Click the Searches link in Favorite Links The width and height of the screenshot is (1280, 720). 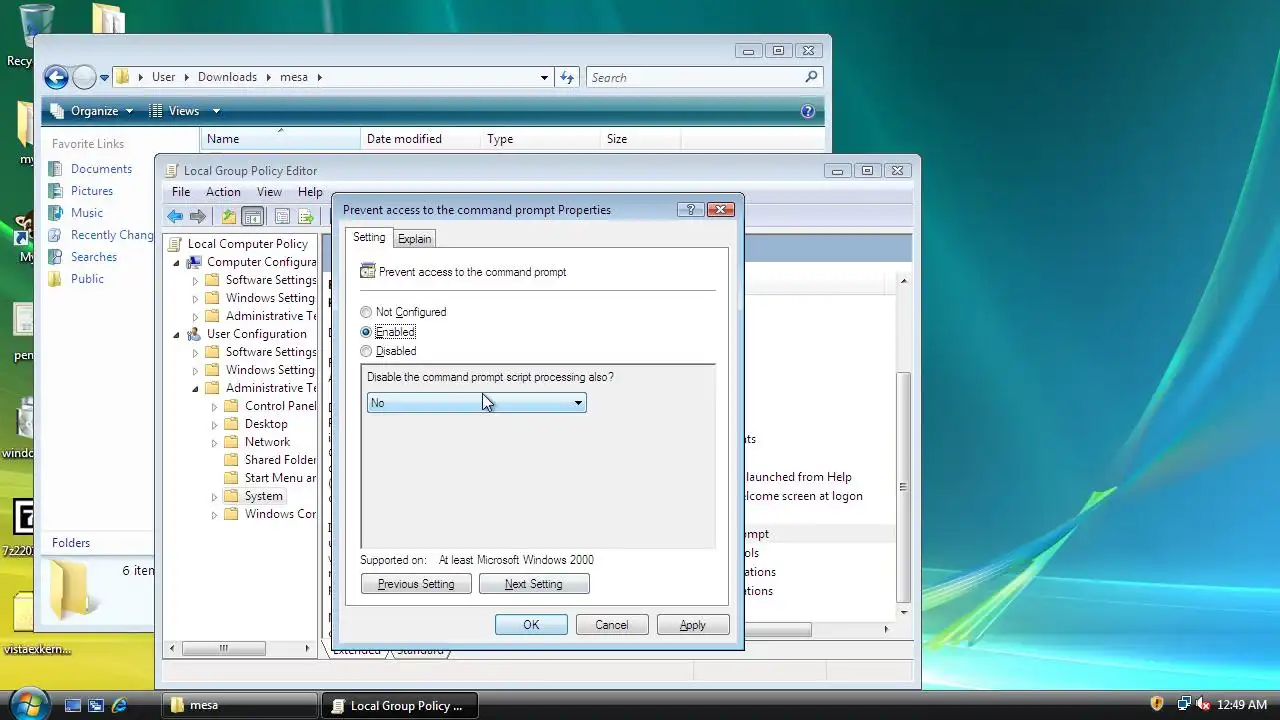point(94,257)
